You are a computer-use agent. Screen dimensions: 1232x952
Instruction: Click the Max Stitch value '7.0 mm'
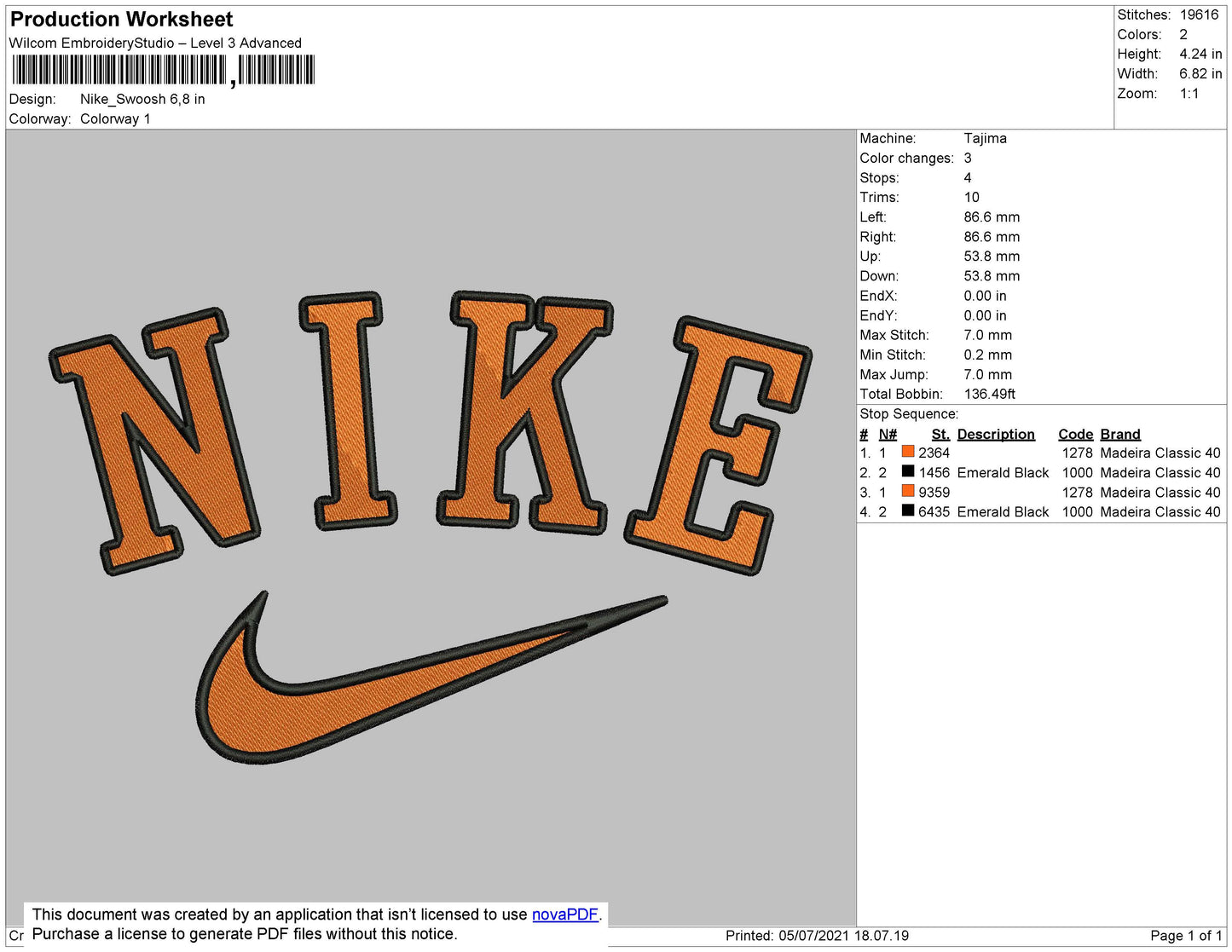(x=987, y=335)
